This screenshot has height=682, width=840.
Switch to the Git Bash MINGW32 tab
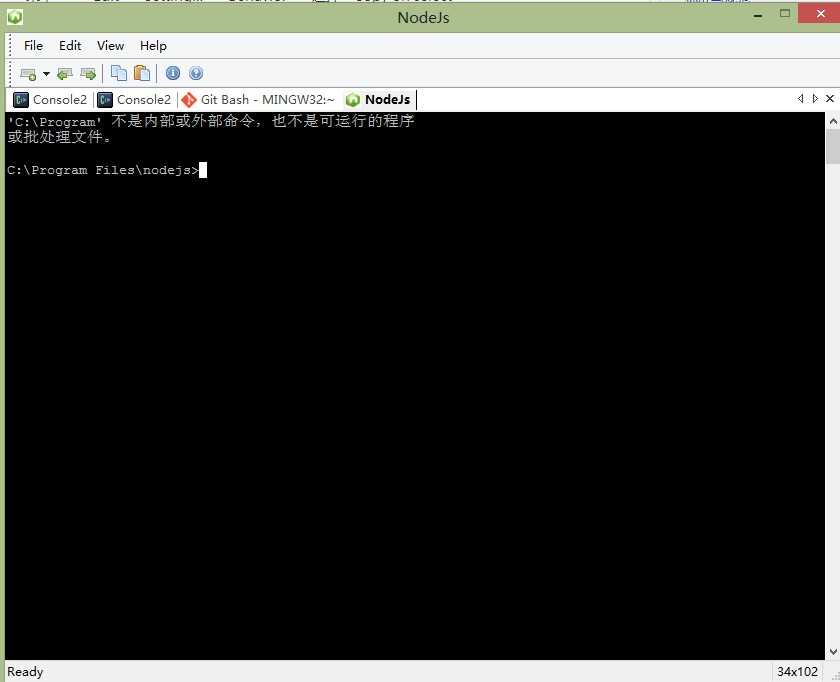tap(258, 100)
